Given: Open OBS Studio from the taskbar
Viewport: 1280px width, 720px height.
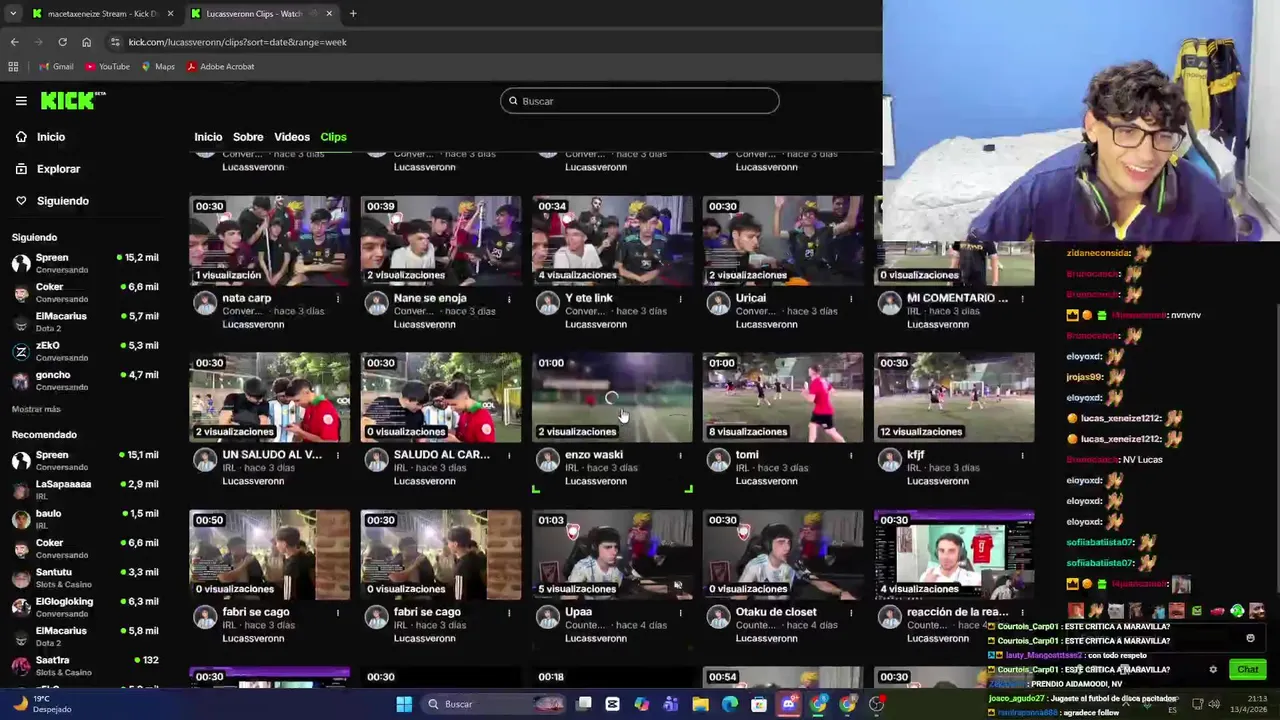Looking at the screenshot, I should tap(877, 704).
